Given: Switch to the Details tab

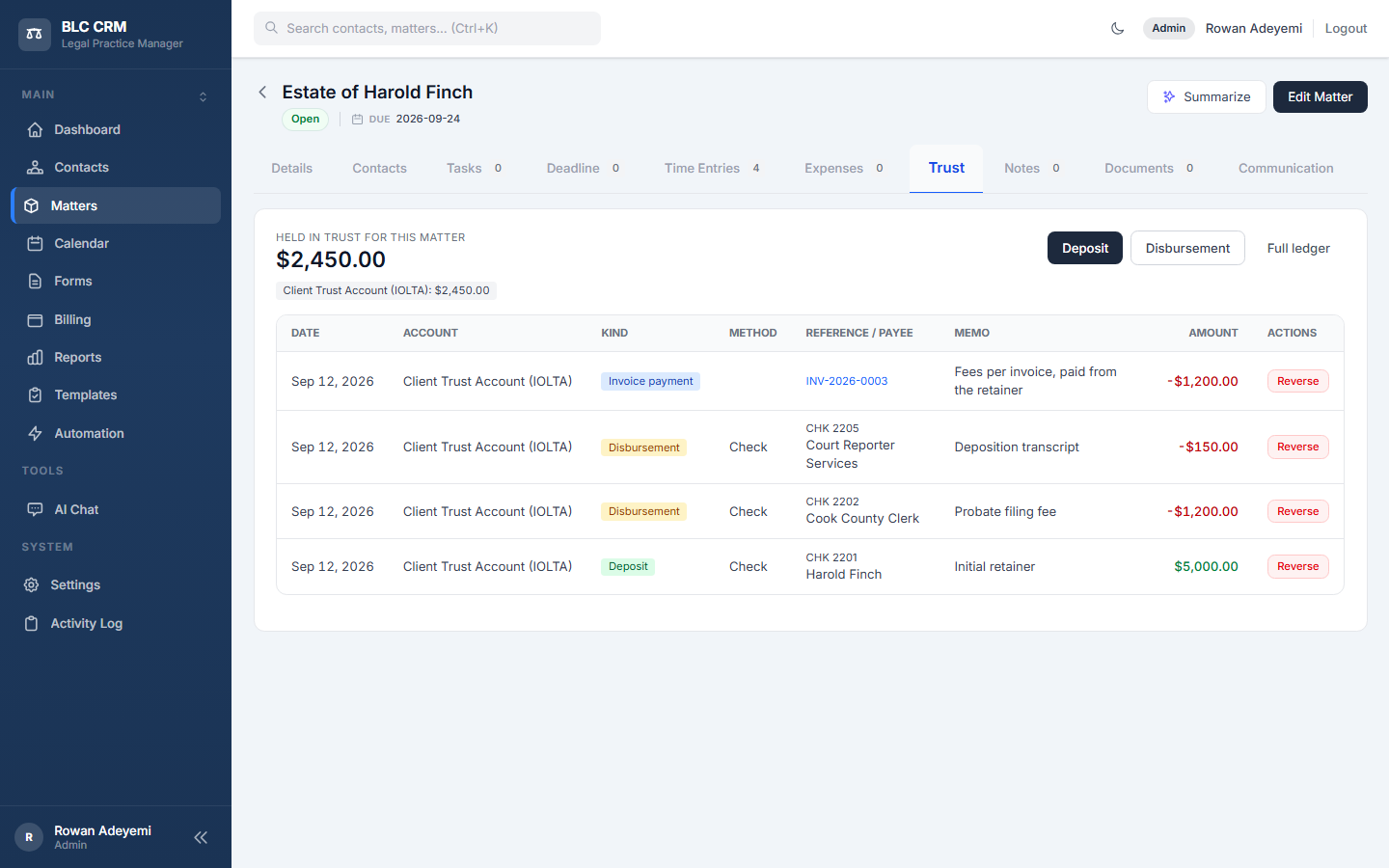Looking at the screenshot, I should pyautogui.click(x=292, y=168).
